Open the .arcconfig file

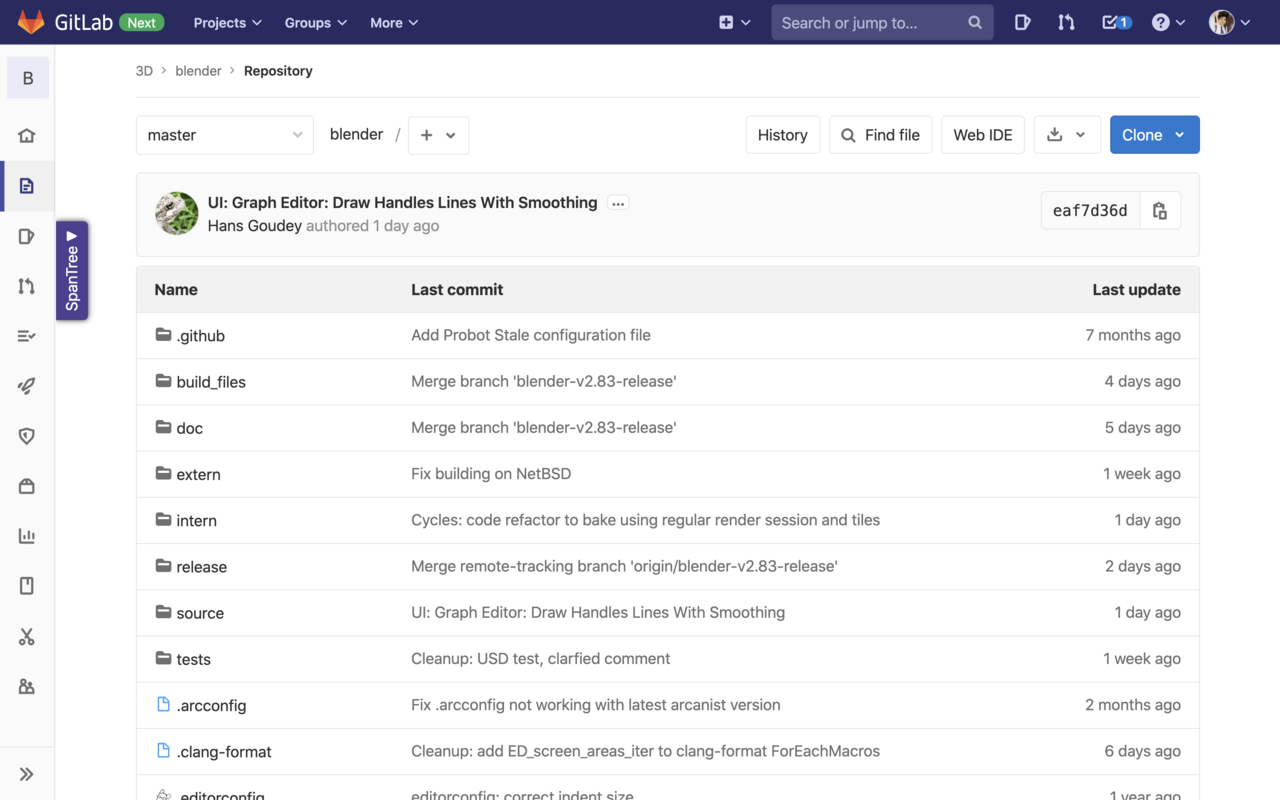coord(211,705)
